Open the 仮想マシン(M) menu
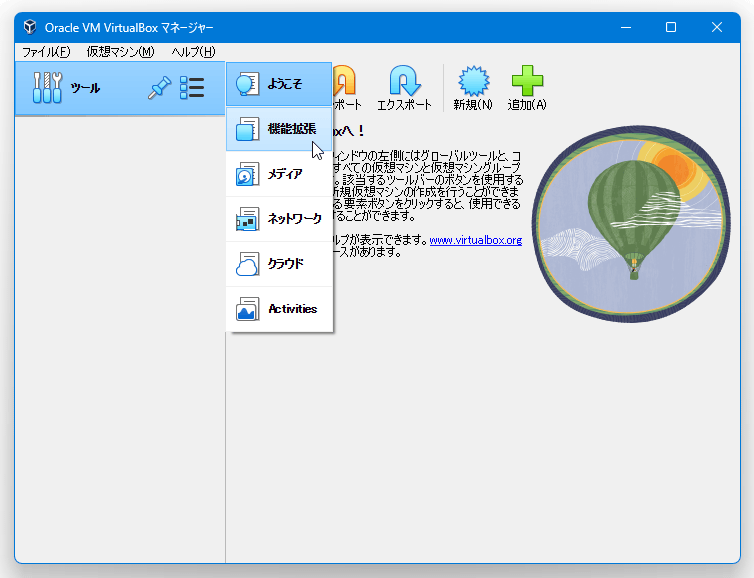Screen dimensions: 754x578 (x=121, y=51)
